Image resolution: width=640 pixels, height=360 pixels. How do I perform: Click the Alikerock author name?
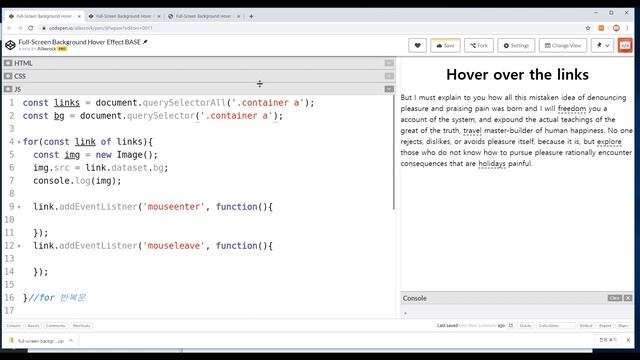pos(47,49)
